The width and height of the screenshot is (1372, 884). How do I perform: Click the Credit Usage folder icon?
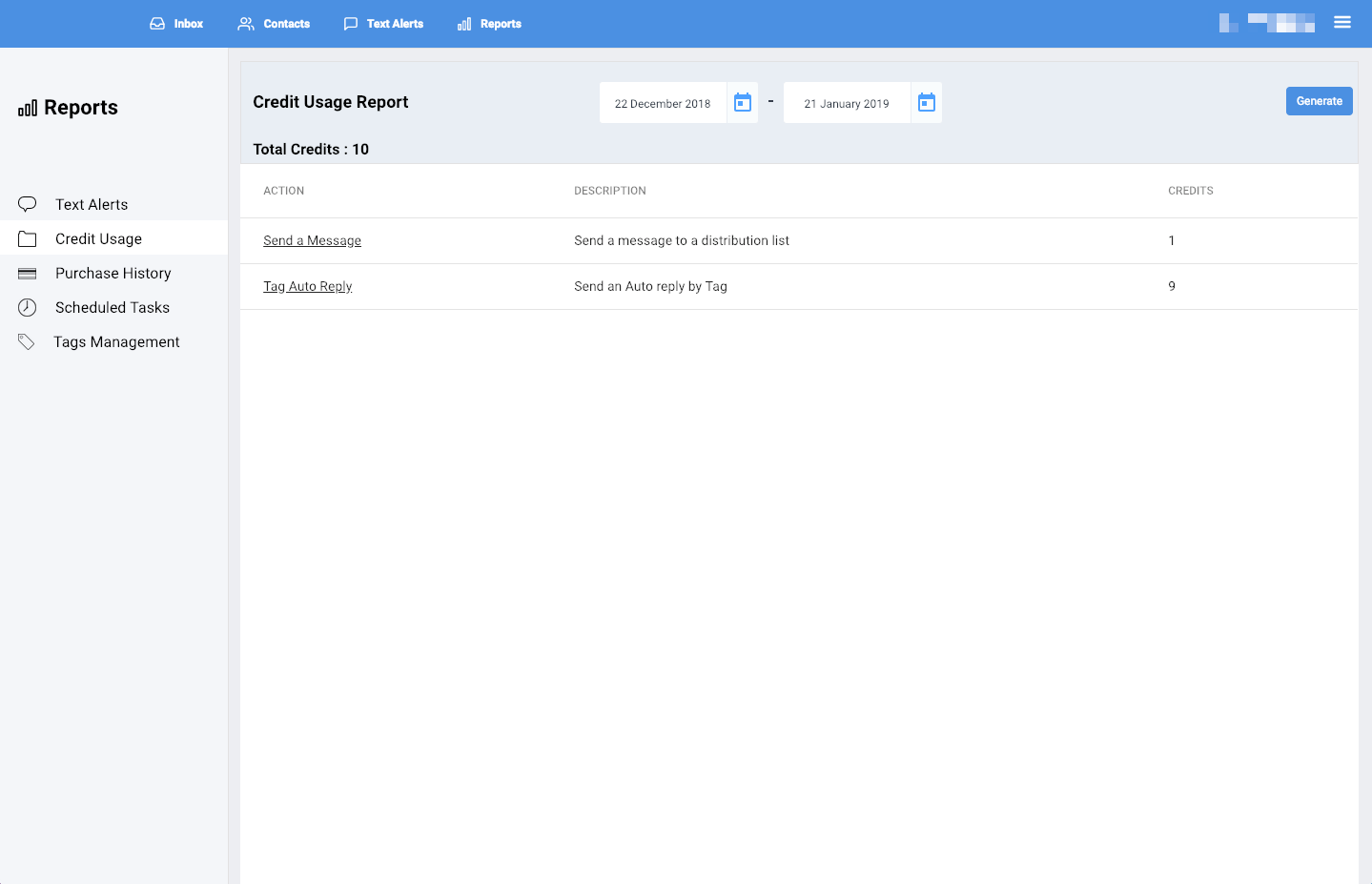point(28,238)
